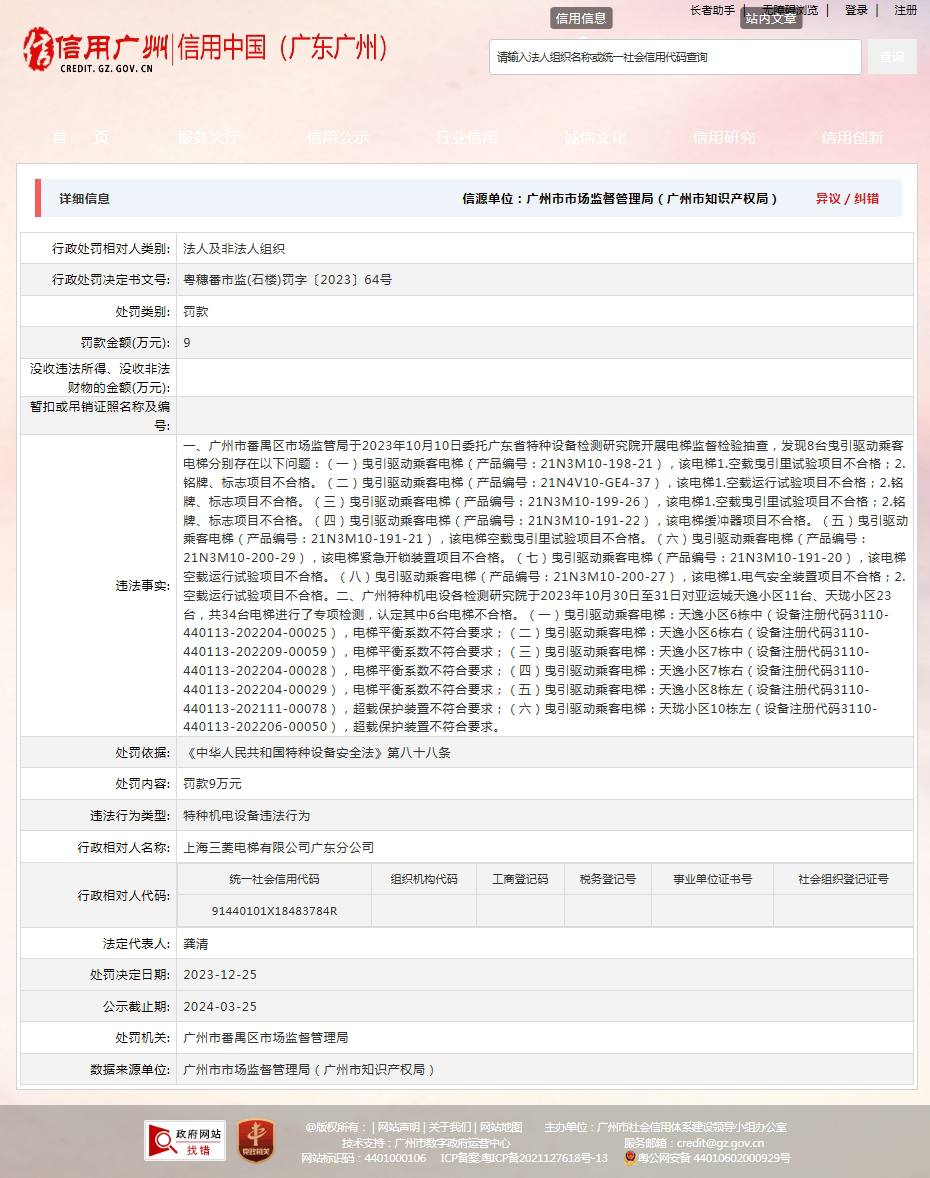930x1178 pixels.
Task: Open the 网站地图 footer link
Action: click(x=500, y=1127)
